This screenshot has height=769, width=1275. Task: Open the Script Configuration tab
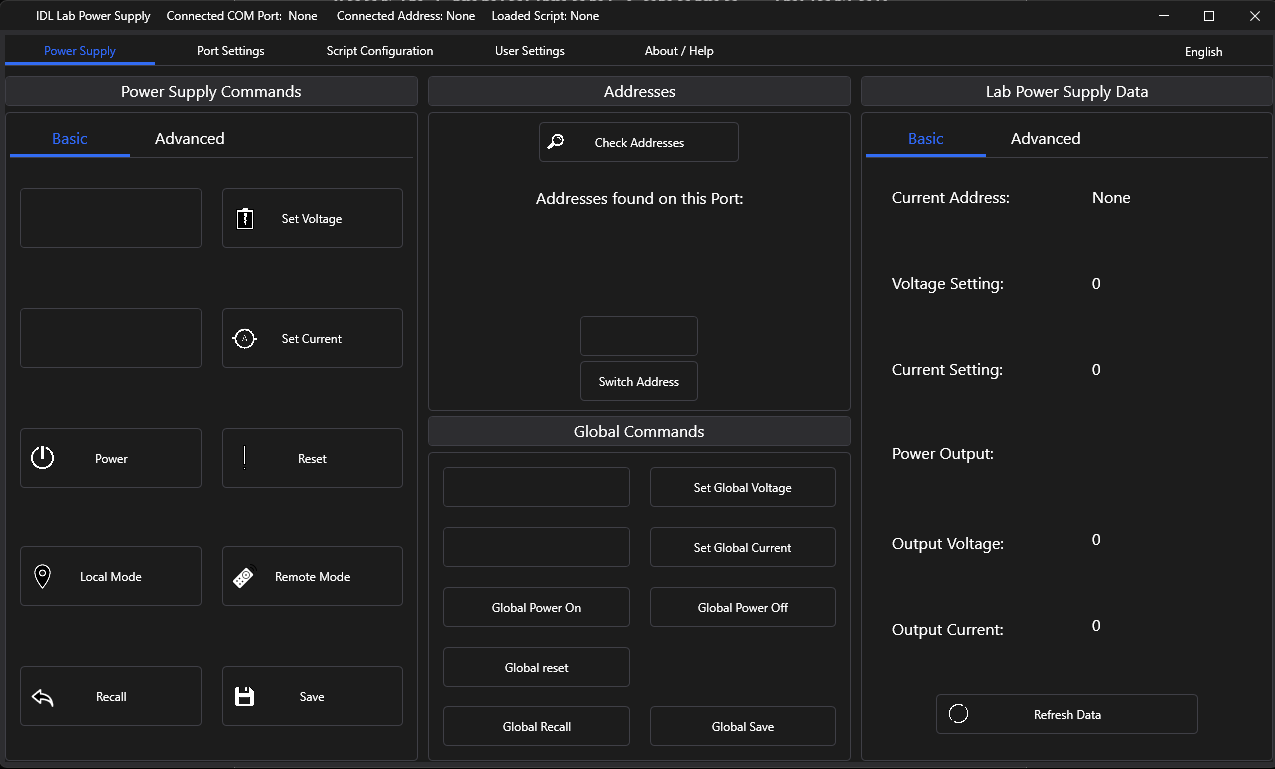coord(380,51)
